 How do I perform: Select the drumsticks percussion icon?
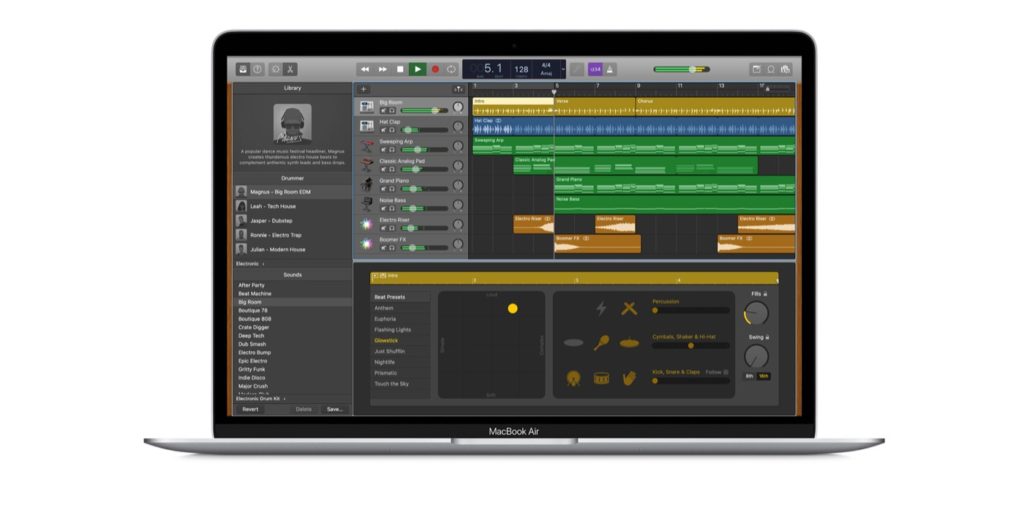pos(628,309)
